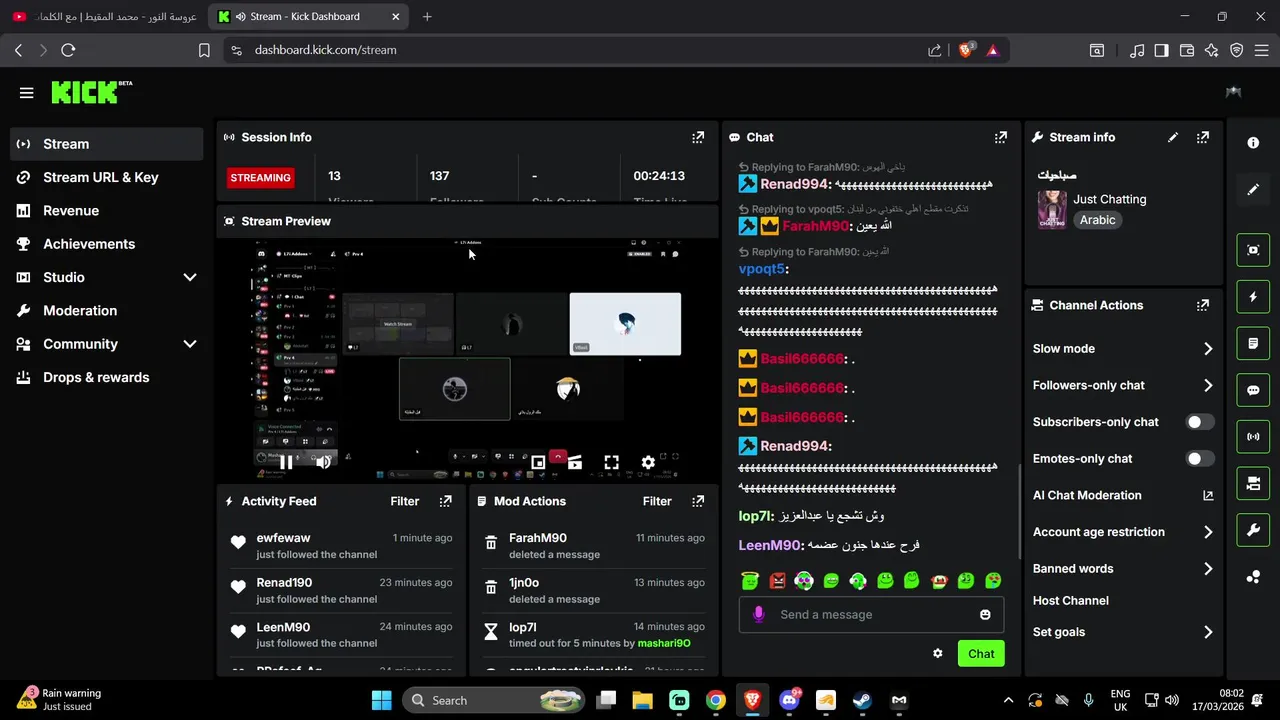The width and height of the screenshot is (1280, 720).
Task: Open Moderation in the sidebar
Action: 107,311
